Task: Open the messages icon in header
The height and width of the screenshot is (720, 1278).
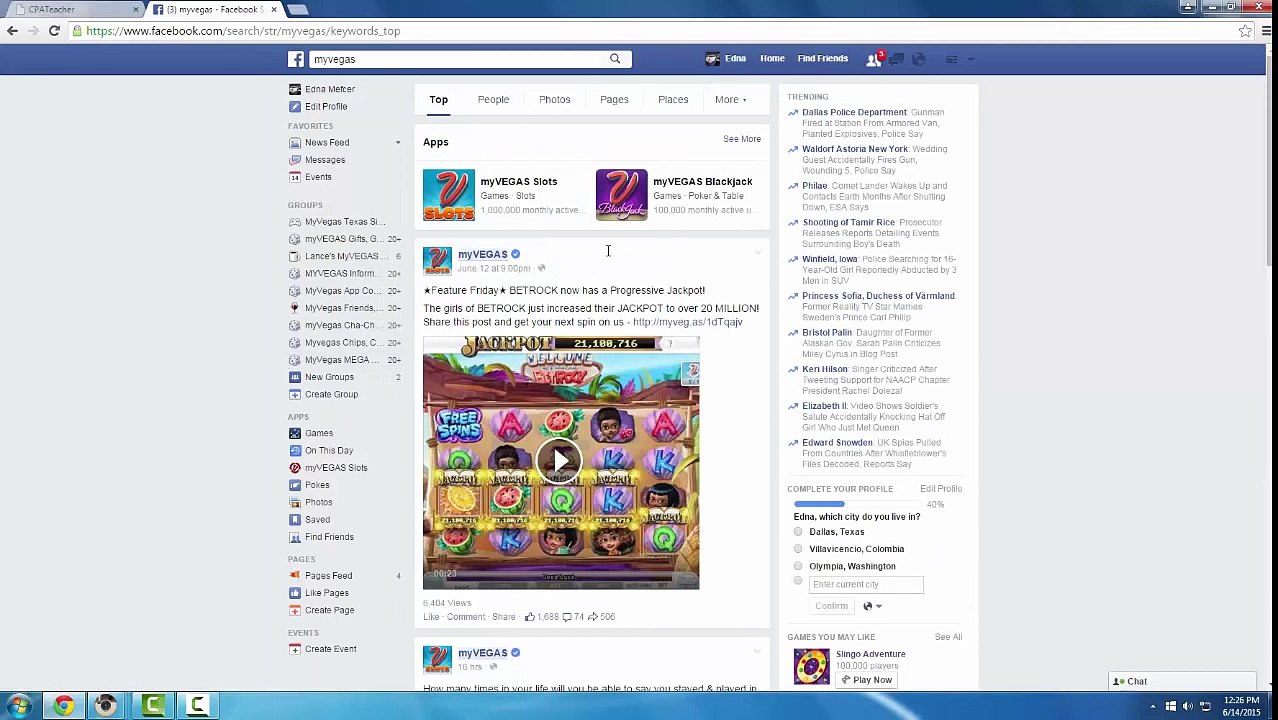Action: tap(896, 59)
